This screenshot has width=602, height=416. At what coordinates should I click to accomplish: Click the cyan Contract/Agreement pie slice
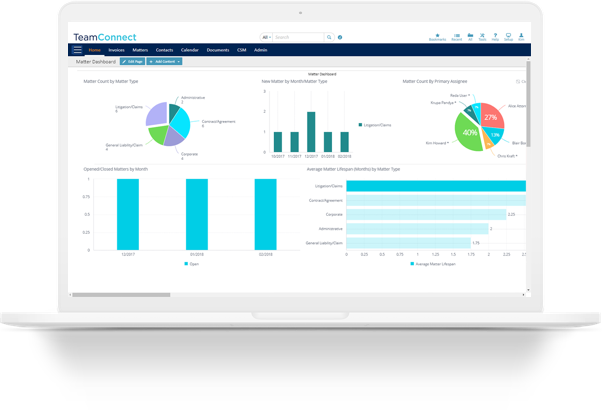click(x=181, y=124)
